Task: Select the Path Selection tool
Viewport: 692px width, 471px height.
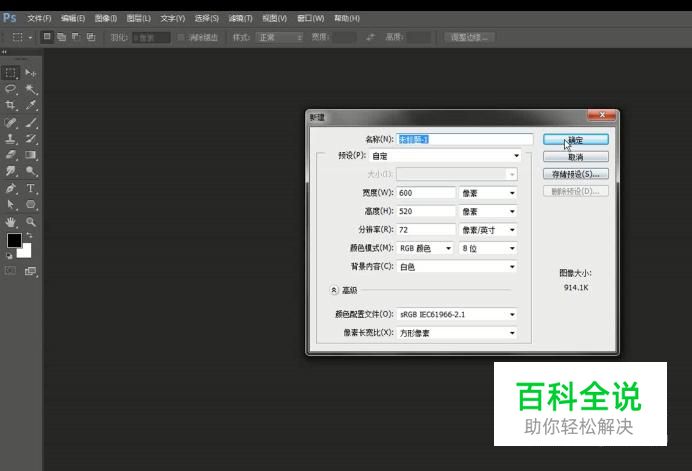Action: click(x=11, y=204)
